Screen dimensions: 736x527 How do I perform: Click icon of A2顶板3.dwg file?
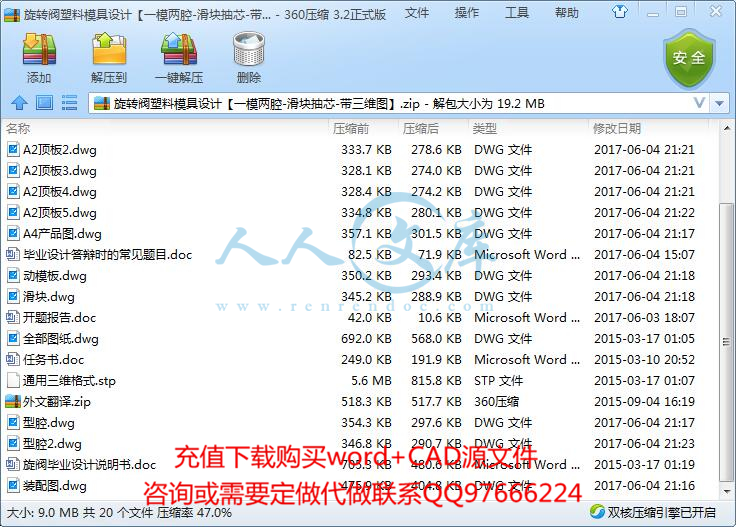13,170
